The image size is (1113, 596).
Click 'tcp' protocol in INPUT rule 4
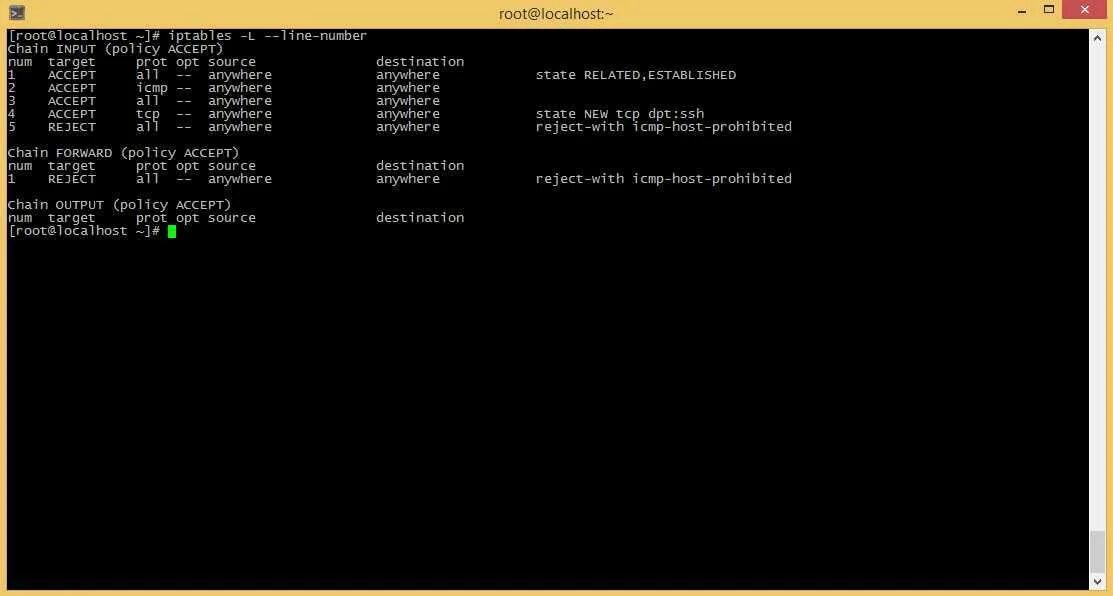click(148, 114)
